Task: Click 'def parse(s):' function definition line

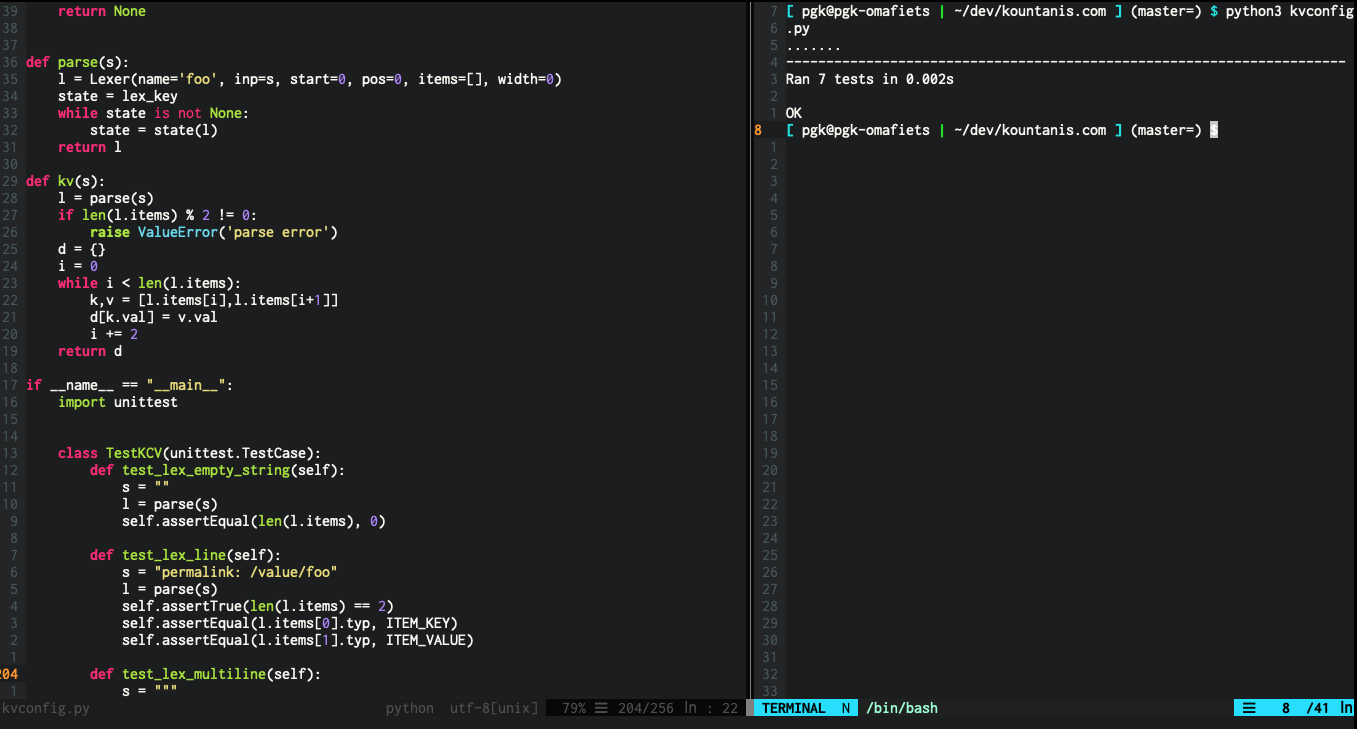Action: pyautogui.click(x=77, y=62)
